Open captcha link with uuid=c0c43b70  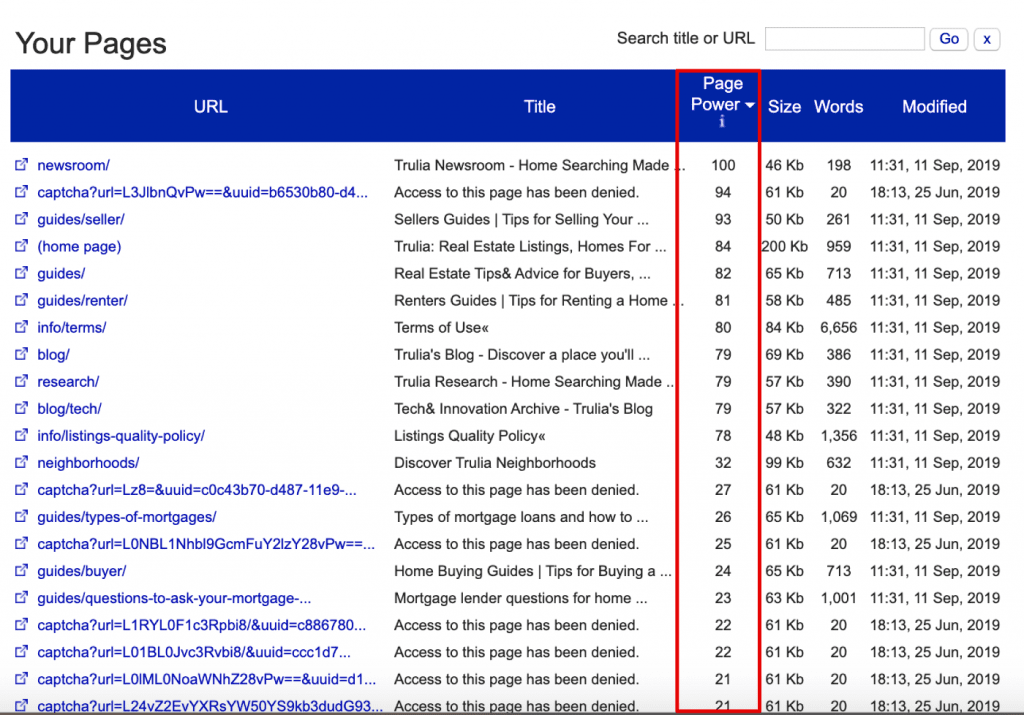coord(197,490)
